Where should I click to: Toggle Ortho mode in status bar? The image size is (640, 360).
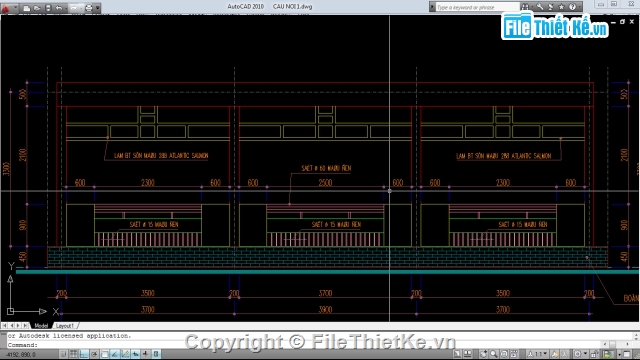click(84, 354)
